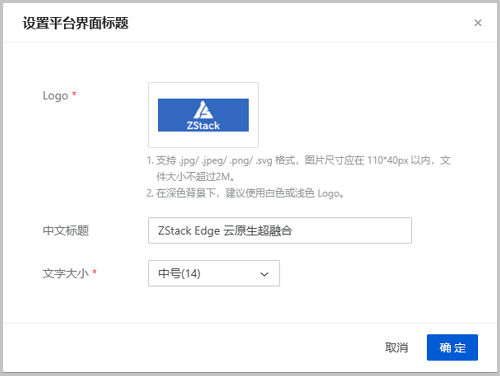
Task: Click the Logo upload box
Action: [x=203, y=115]
